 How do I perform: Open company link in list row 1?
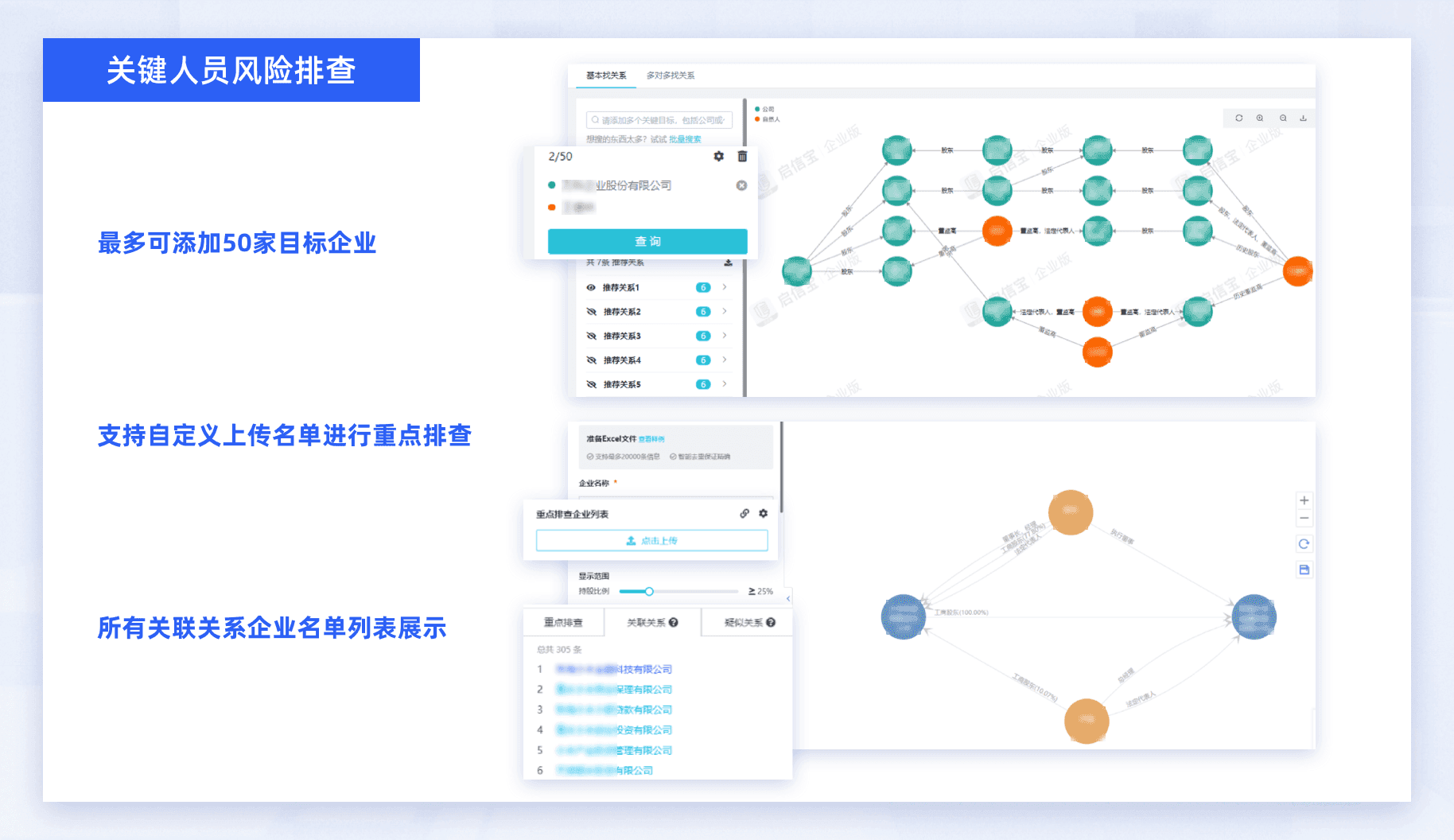click(x=613, y=670)
